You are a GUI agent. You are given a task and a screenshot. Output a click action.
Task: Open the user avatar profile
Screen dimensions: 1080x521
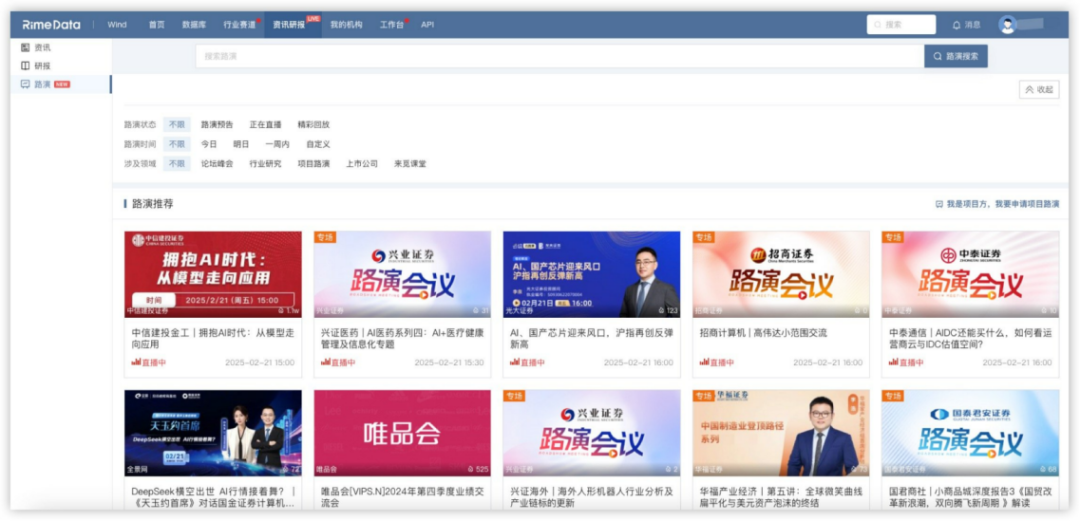click(x=1008, y=24)
